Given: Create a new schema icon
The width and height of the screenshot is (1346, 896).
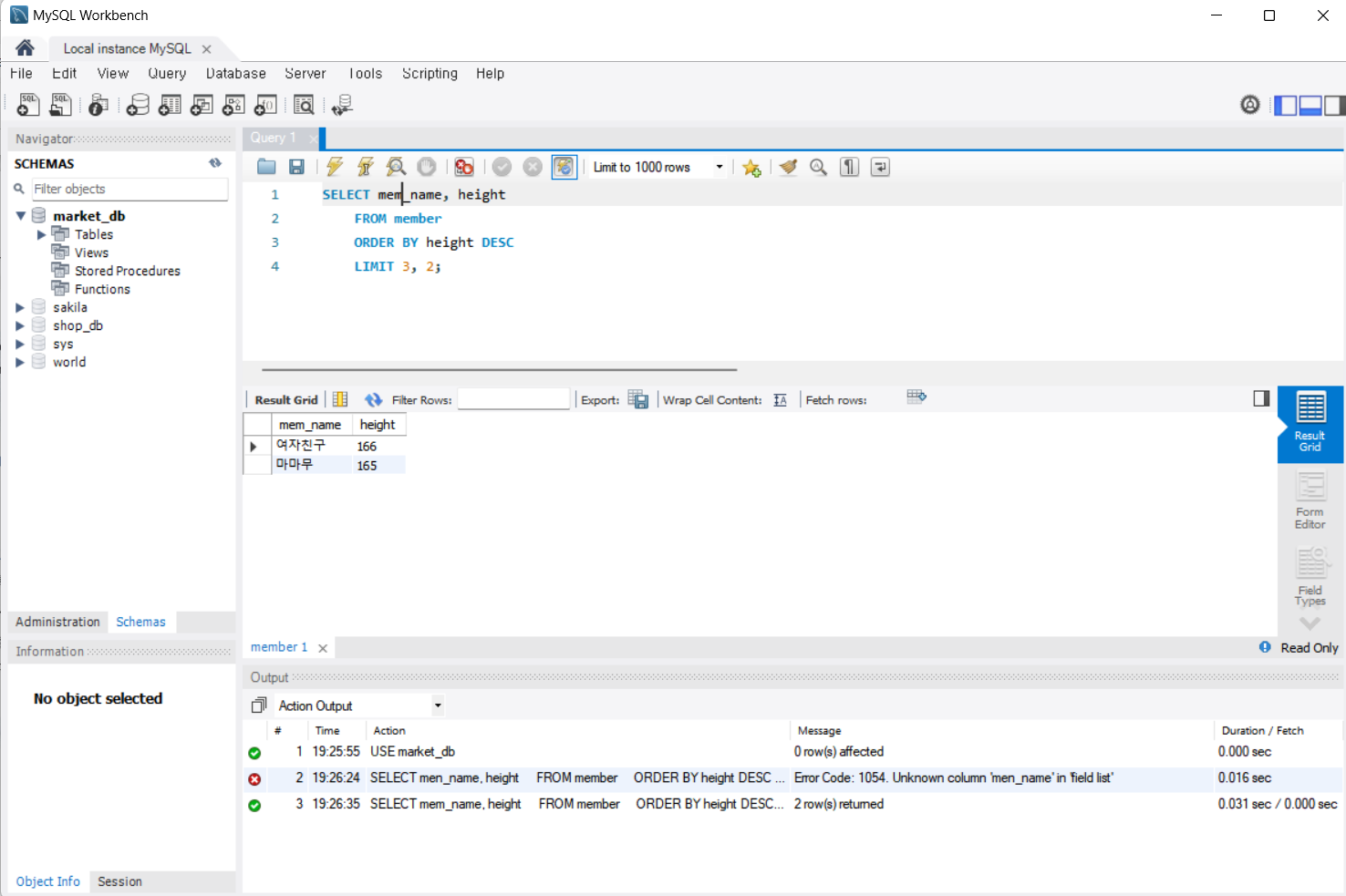Looking at the screenshot, I should pos(138,105).
